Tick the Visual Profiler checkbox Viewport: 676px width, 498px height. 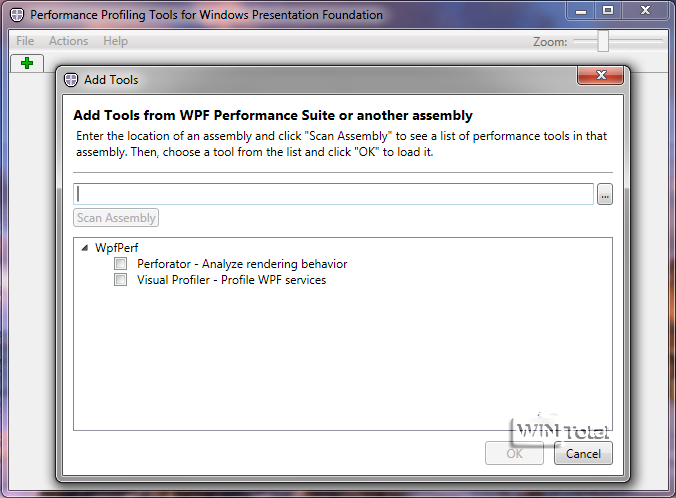tap(120, 279)
